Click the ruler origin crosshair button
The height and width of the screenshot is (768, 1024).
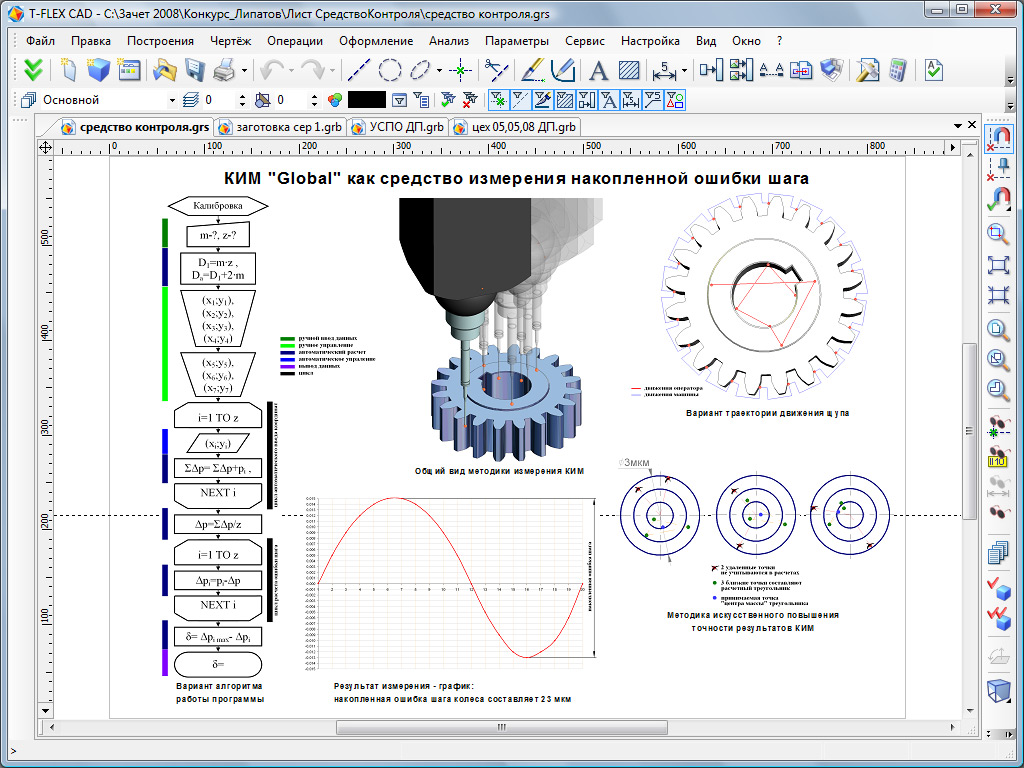point(45,147)
